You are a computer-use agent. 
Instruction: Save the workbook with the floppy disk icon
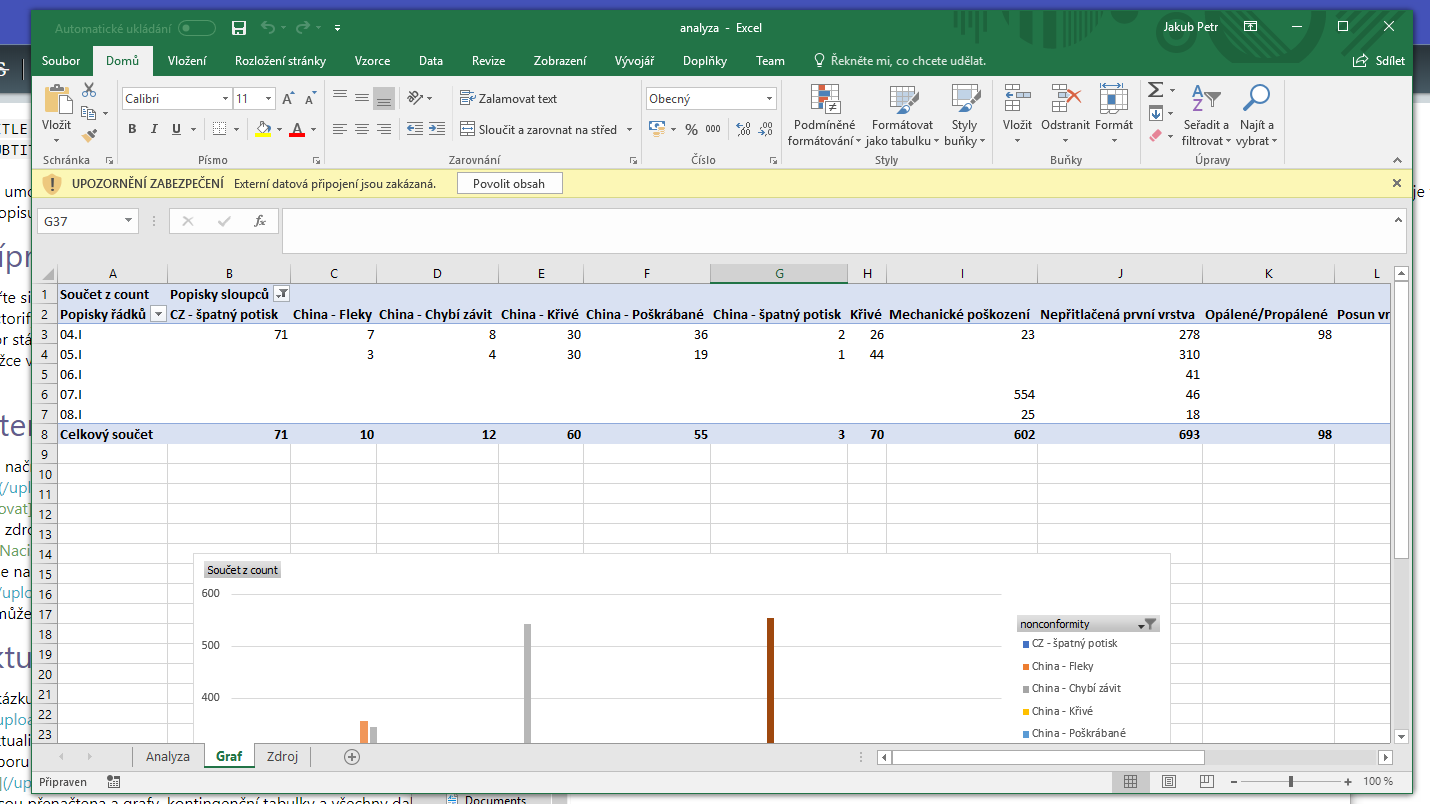pyautogui.click(x=239, y=28)
